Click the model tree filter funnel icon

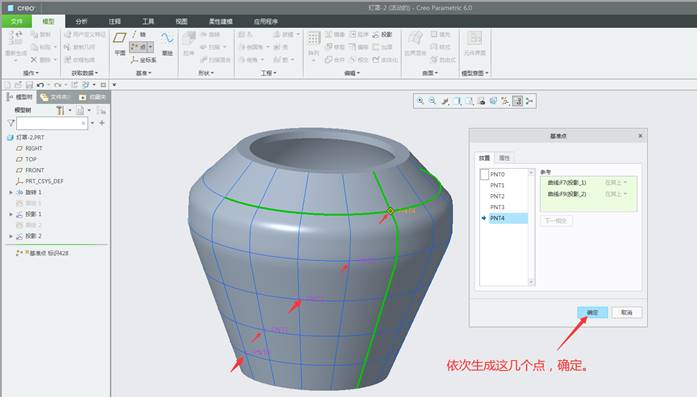(11, 123)
